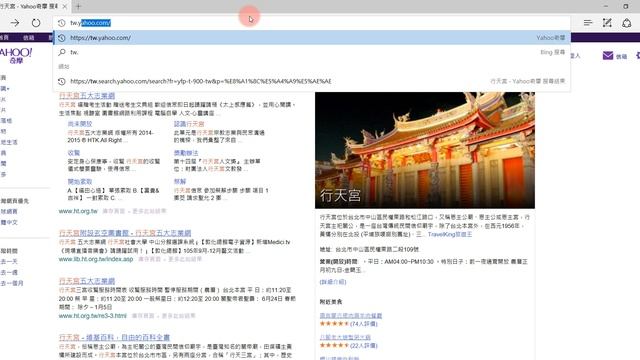Screen dimensions: 640x360
Task: Open the Web Note icon in toolbar
Action: click(x=607, y=23)
